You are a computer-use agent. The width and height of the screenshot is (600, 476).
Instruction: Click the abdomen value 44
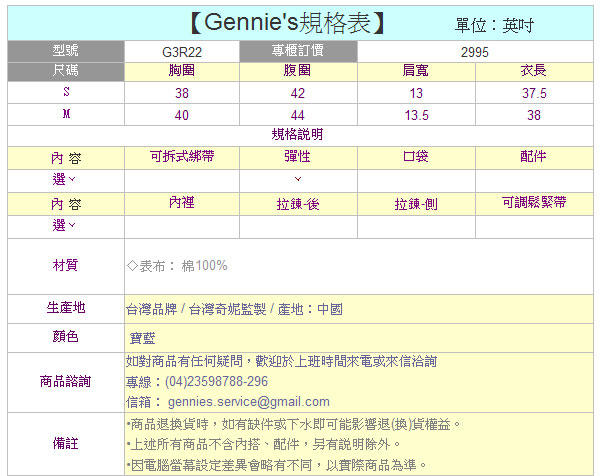coord(297,115)
